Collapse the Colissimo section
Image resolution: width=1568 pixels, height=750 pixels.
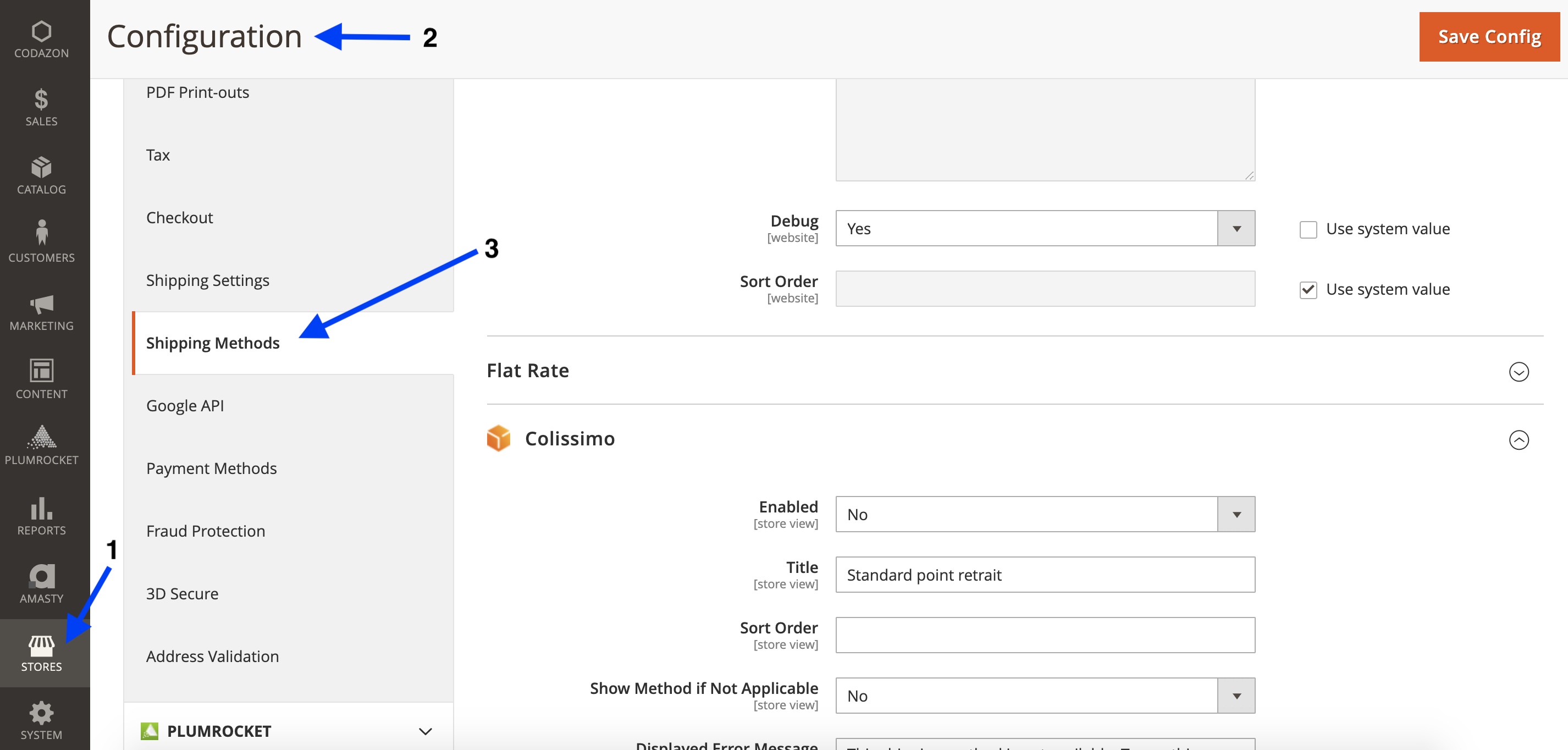tap(1519, 439)
